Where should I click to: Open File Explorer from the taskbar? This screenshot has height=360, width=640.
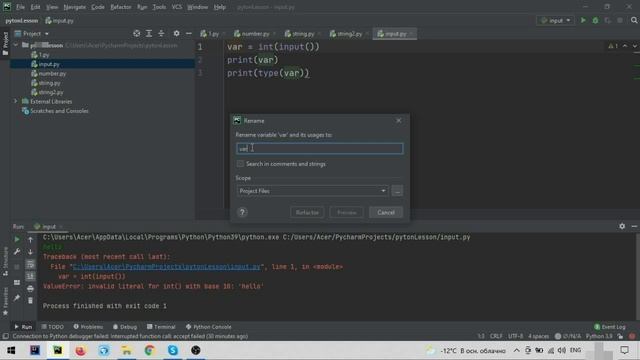[x=127, y=350]
